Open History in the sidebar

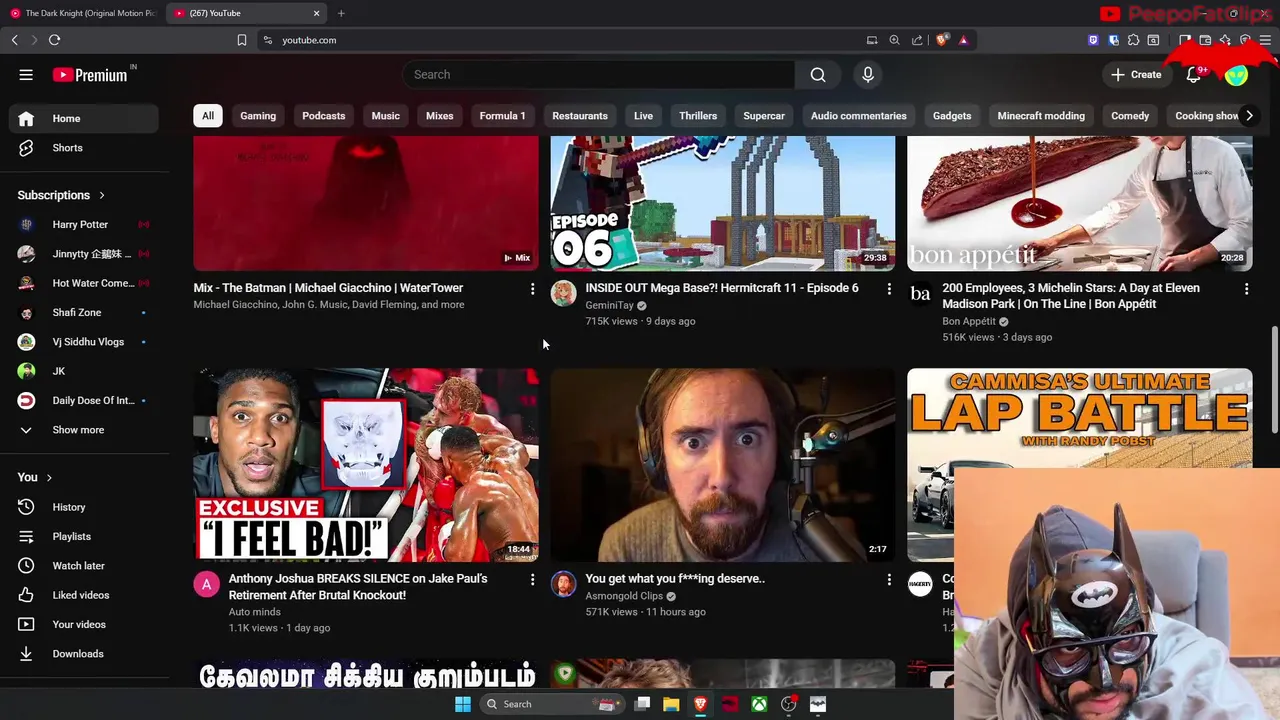point(84,507)
